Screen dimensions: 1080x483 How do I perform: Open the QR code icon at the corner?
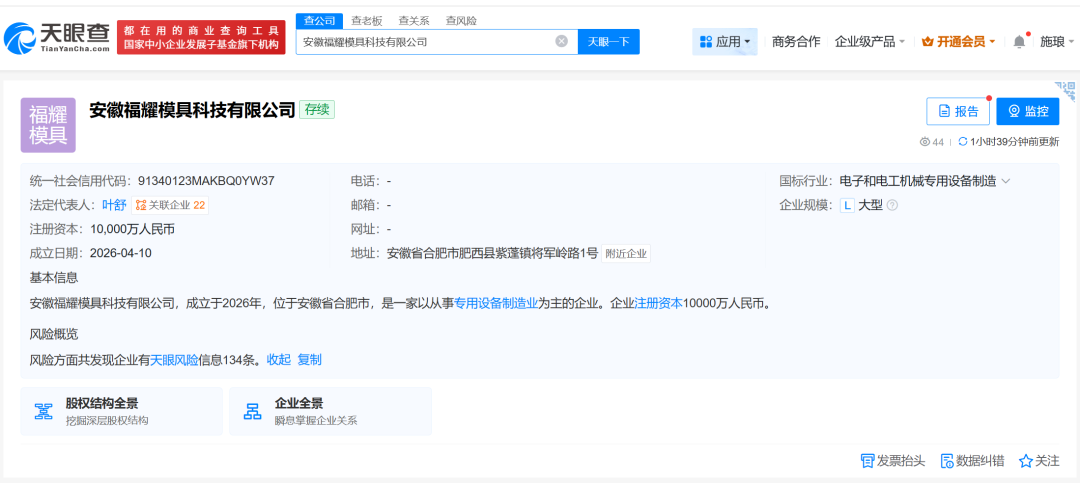[1066, 91]
